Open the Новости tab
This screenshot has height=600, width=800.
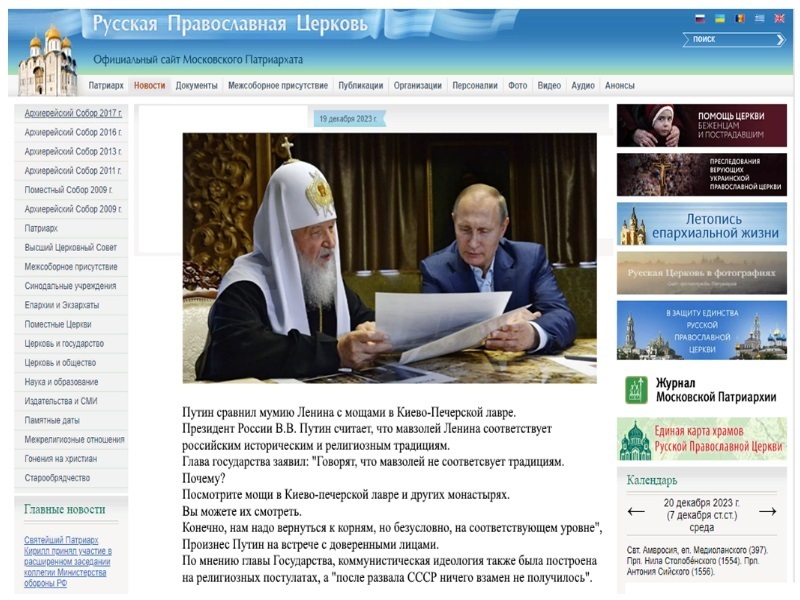[x=149, y=86]
